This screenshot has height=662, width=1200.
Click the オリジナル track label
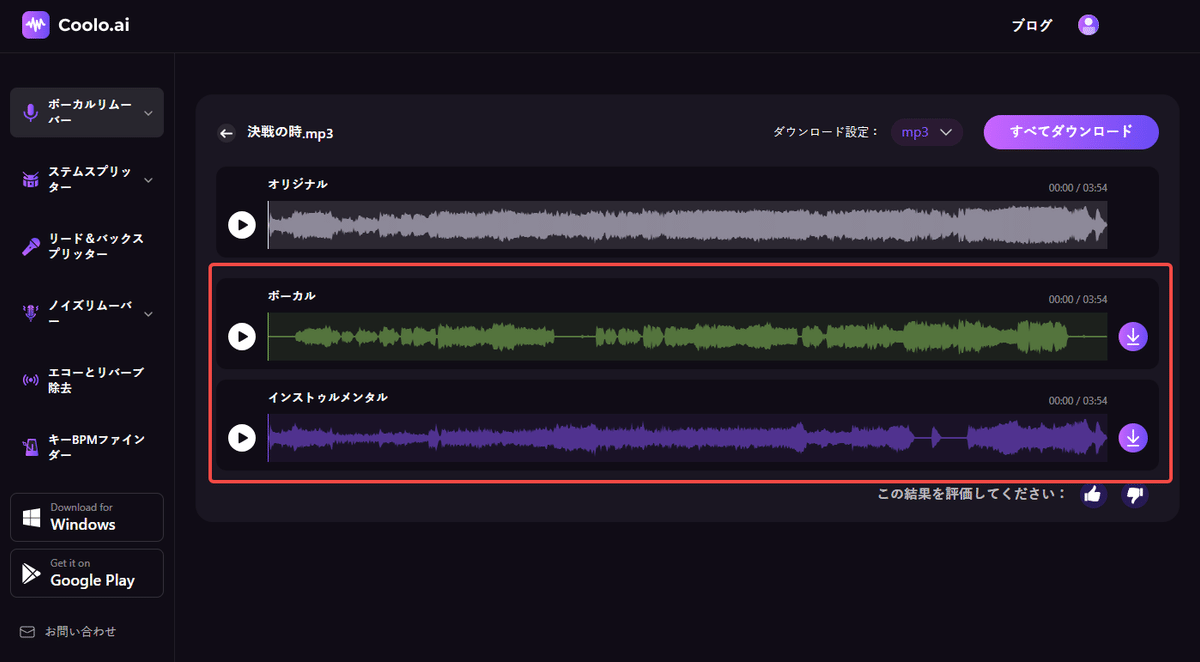pyautogui.click(x=297, y=184)
